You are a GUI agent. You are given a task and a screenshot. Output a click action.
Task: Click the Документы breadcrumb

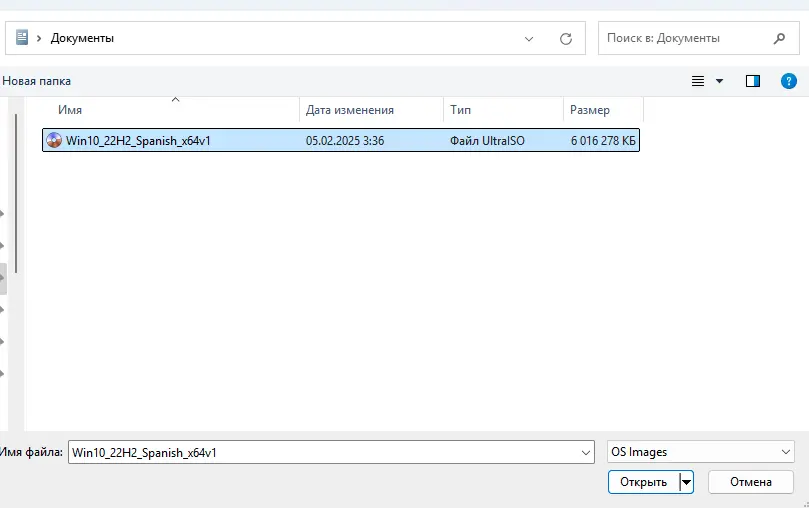click(82, 38)
